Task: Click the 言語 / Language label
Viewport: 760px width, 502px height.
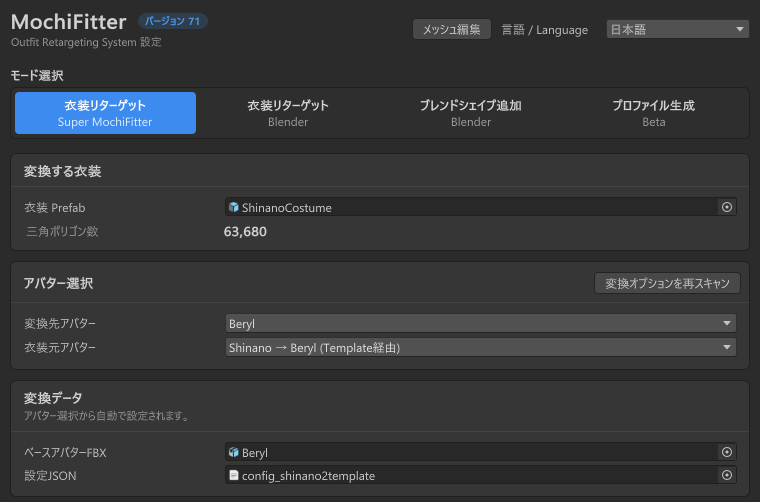Action: (544, 30)
